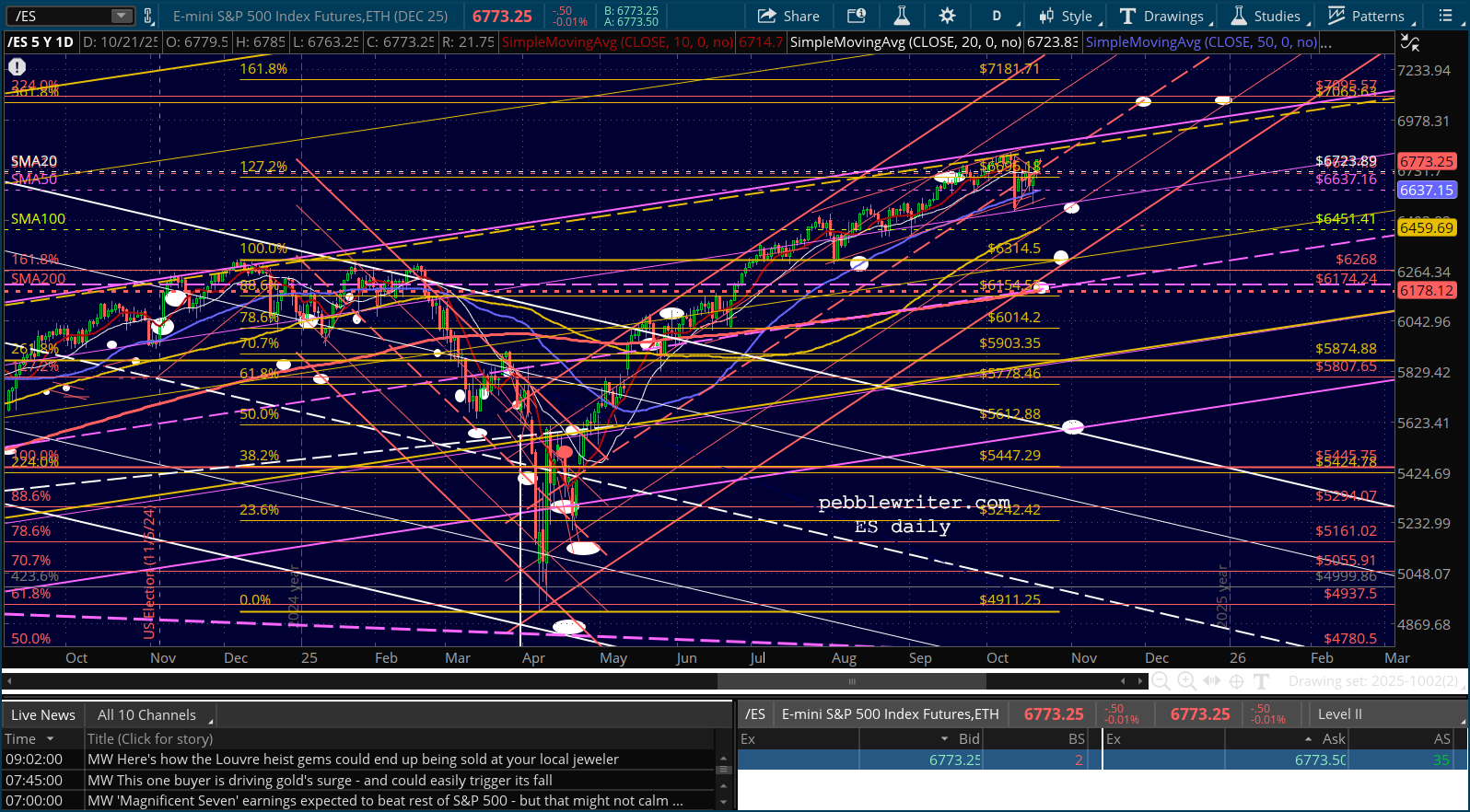The width and height of the screenshot is (1470, 812).
Task: Click the crosshair pan icon
Action: [x=1237, y=681]
